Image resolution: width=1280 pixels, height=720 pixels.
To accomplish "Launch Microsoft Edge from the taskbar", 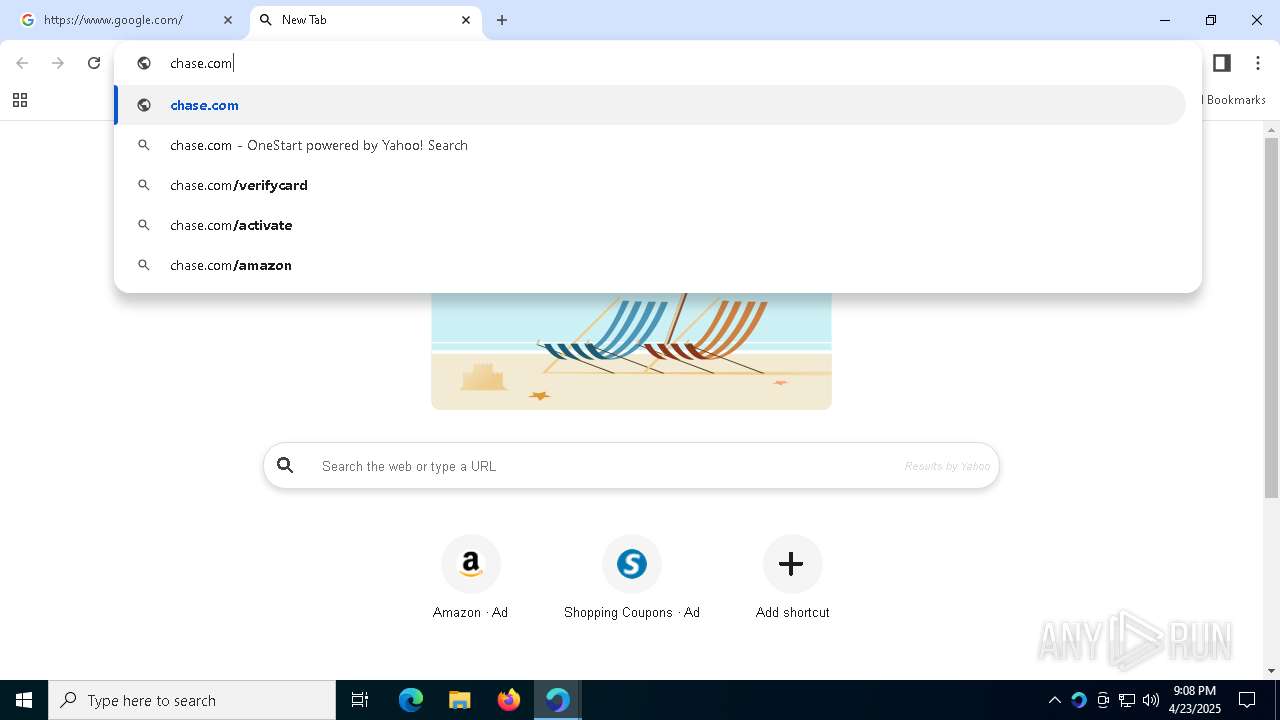I will 411,700.
